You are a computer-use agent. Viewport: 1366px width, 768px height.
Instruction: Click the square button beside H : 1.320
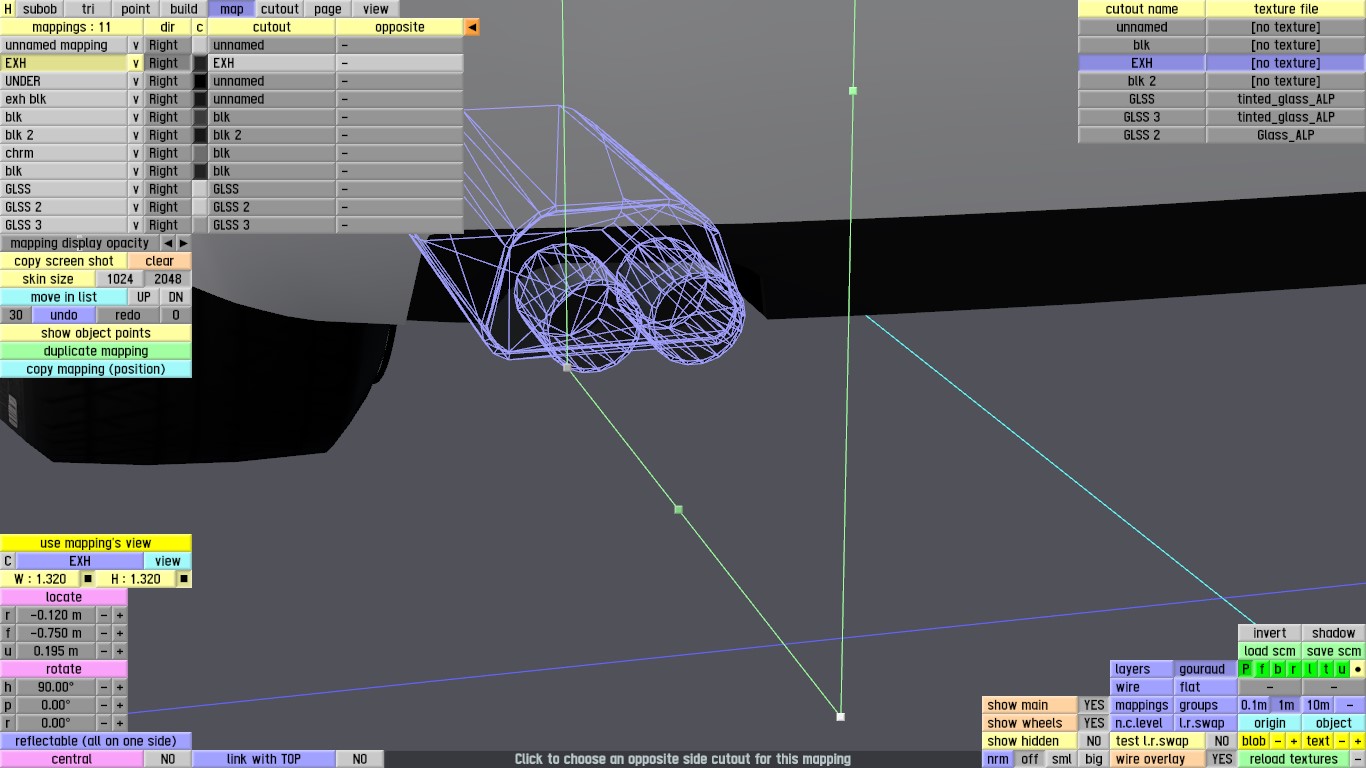tap(184, 579)
